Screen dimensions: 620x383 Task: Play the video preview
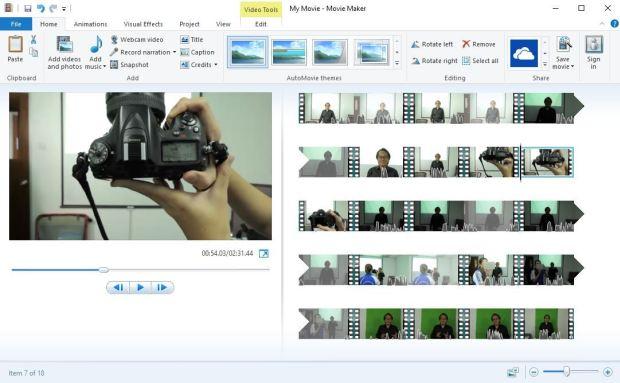[140, 287]
